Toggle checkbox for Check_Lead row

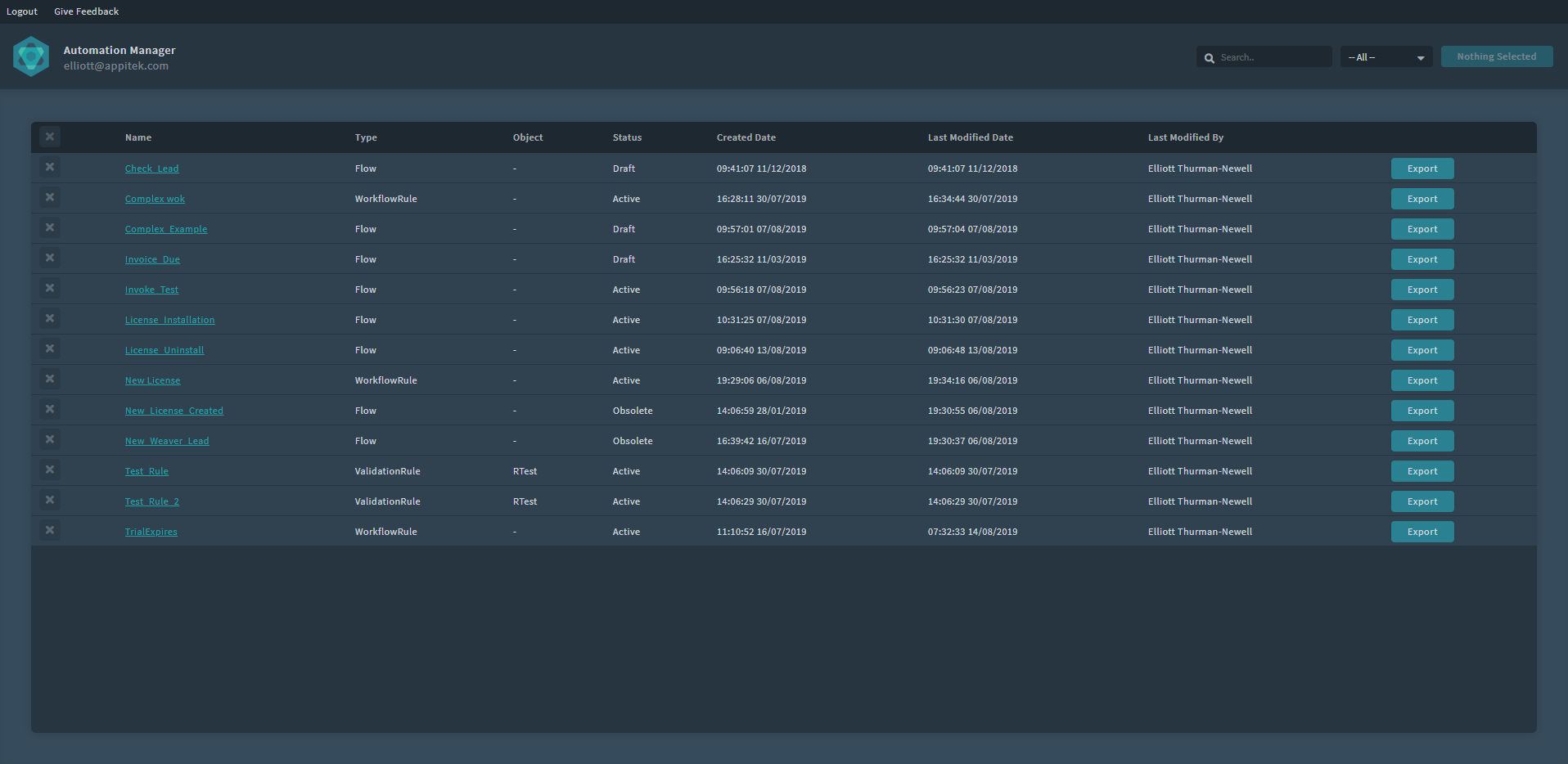point(50,167)
